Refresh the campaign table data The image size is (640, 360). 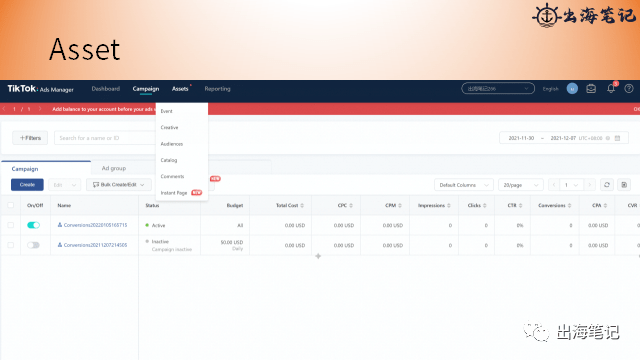coord(607,185)
